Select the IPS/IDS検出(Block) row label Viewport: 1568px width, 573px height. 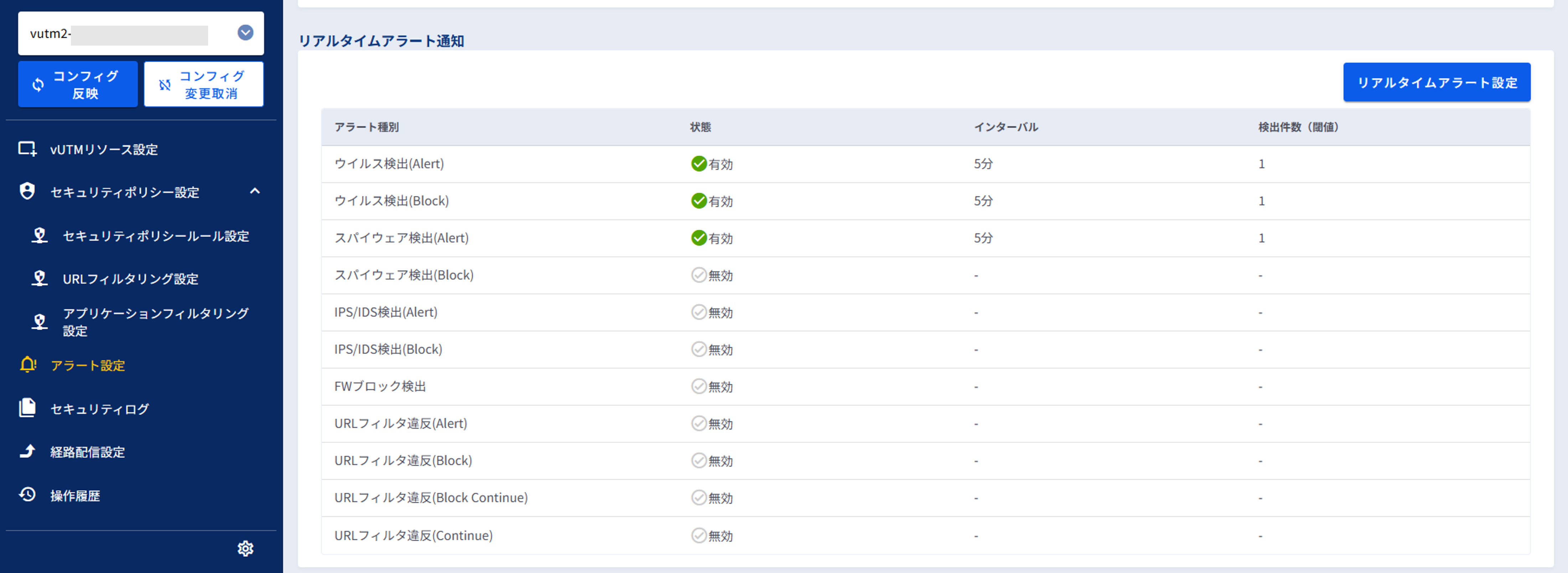point(388,349)
